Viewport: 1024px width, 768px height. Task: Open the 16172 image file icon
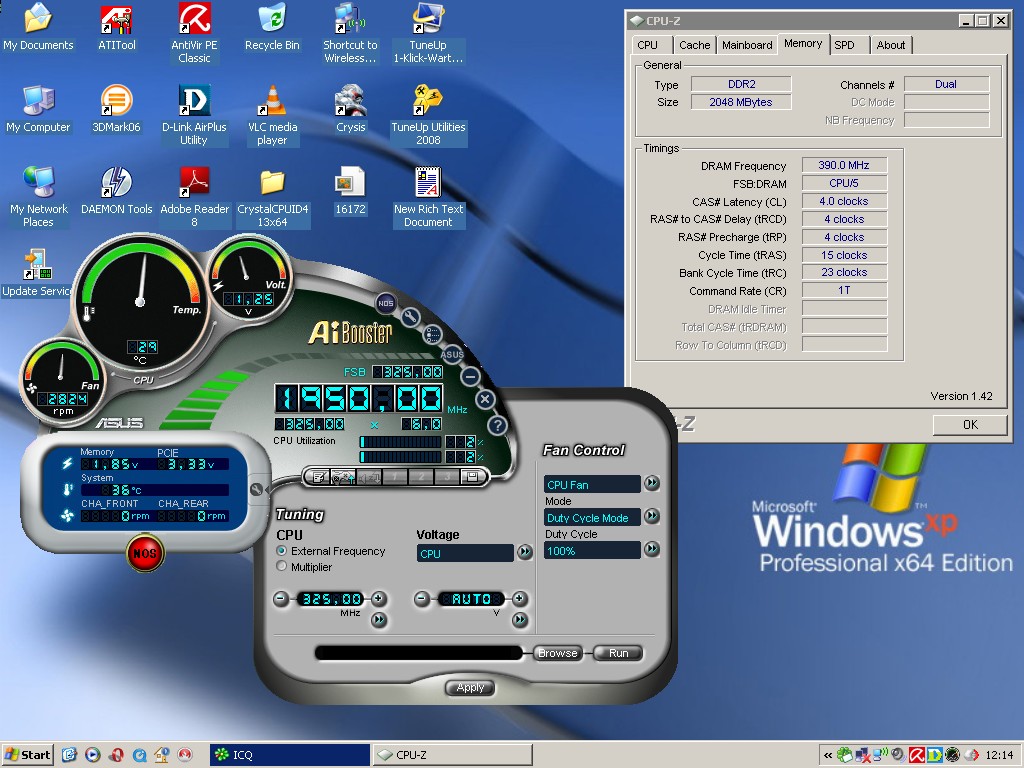(x=350, y=191)
